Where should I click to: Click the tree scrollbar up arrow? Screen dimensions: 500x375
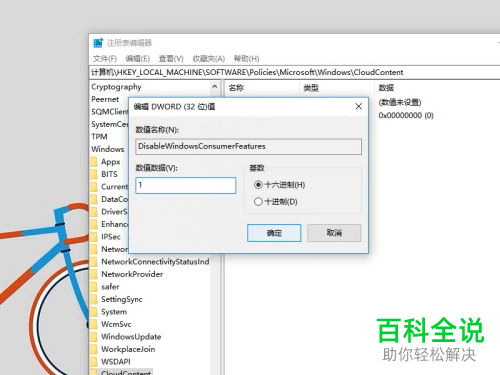tap(215, 87)
